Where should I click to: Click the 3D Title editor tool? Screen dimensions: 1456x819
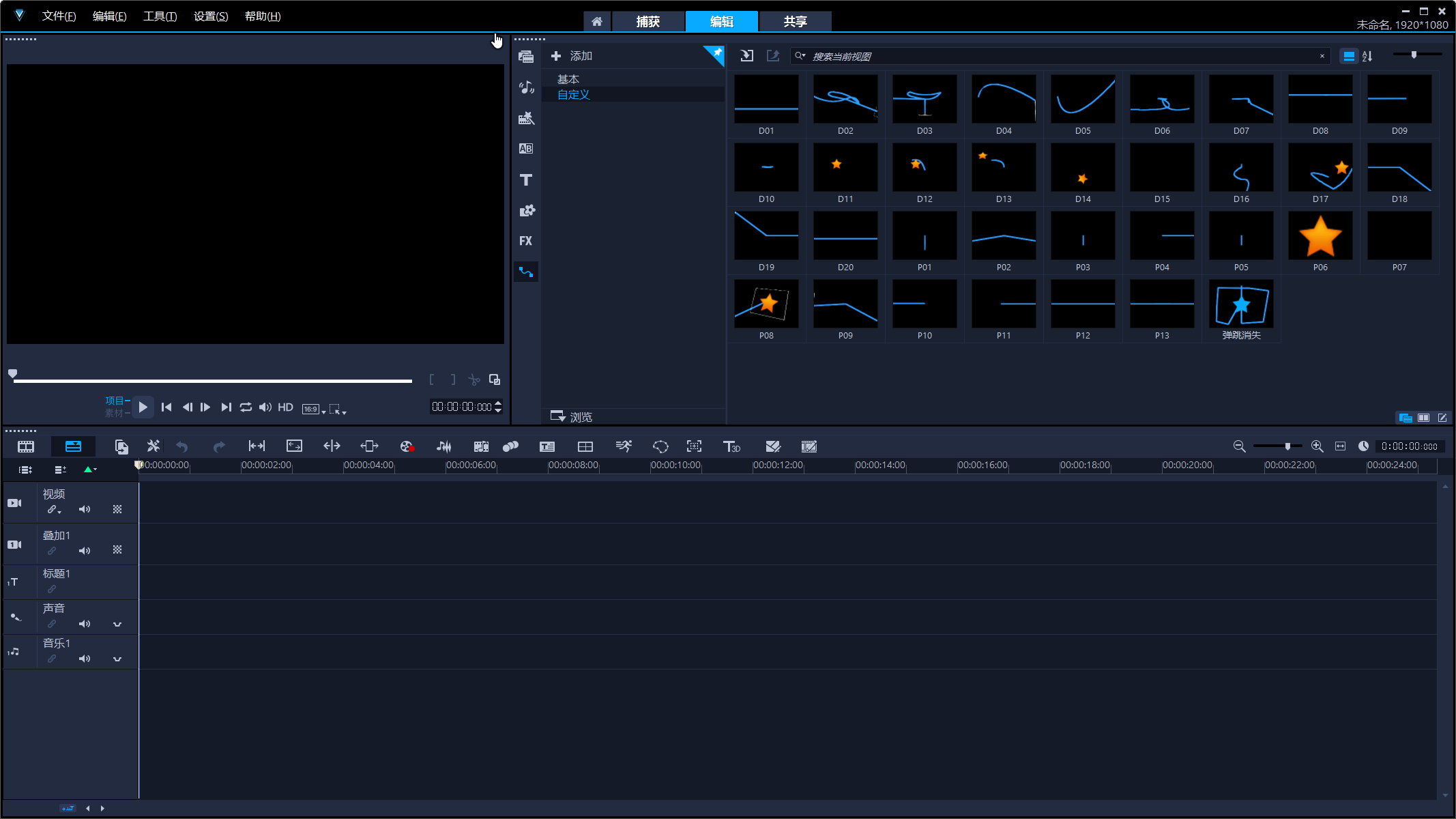(731, 446)
